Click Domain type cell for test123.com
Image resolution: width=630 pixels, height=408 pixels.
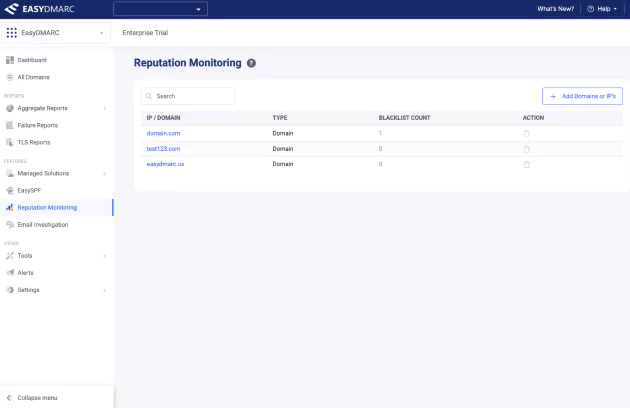[283, 148]
